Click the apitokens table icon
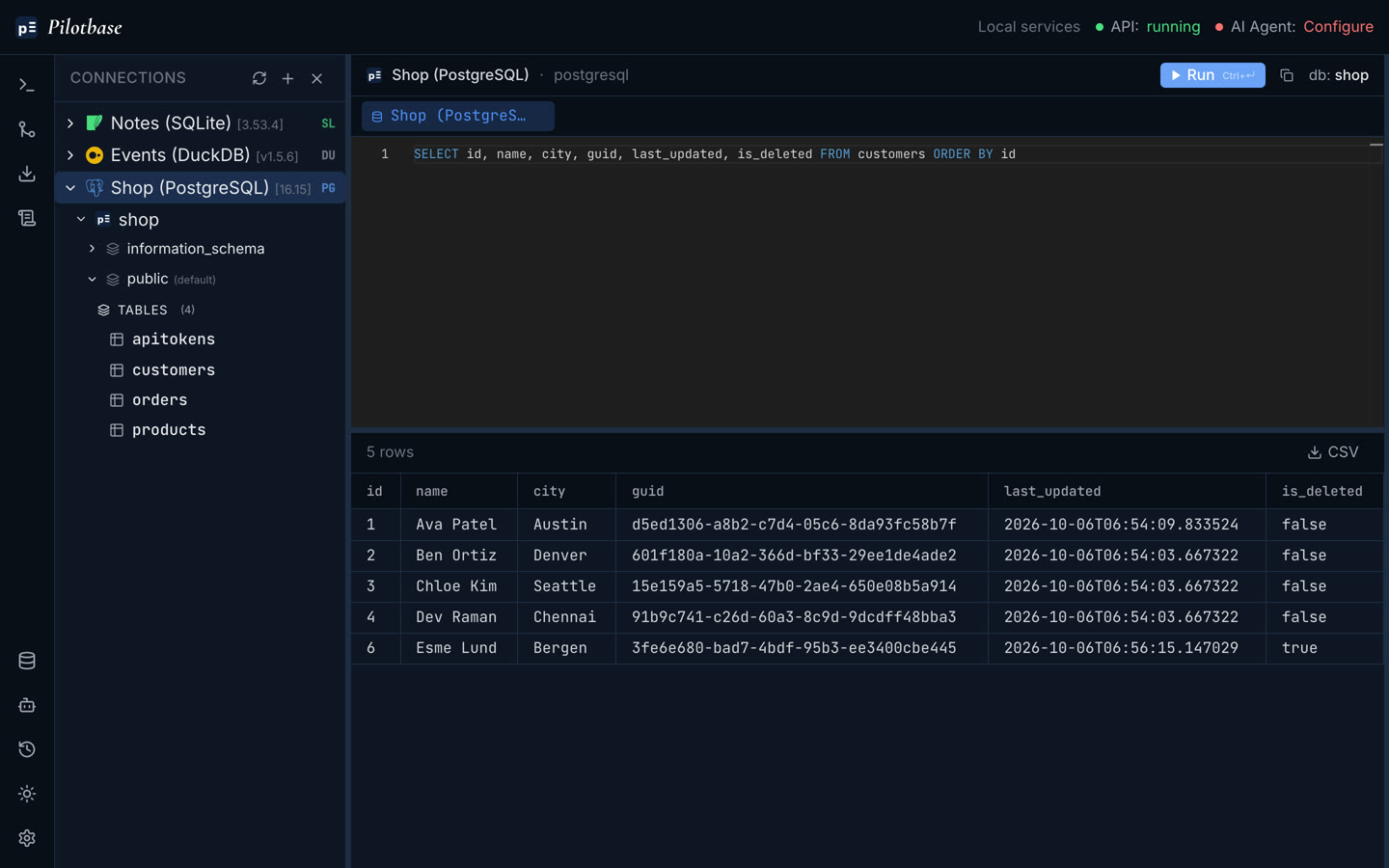The height and width of the screenshot is (868, 1389). pyautogui.click(x=117, y=339)
